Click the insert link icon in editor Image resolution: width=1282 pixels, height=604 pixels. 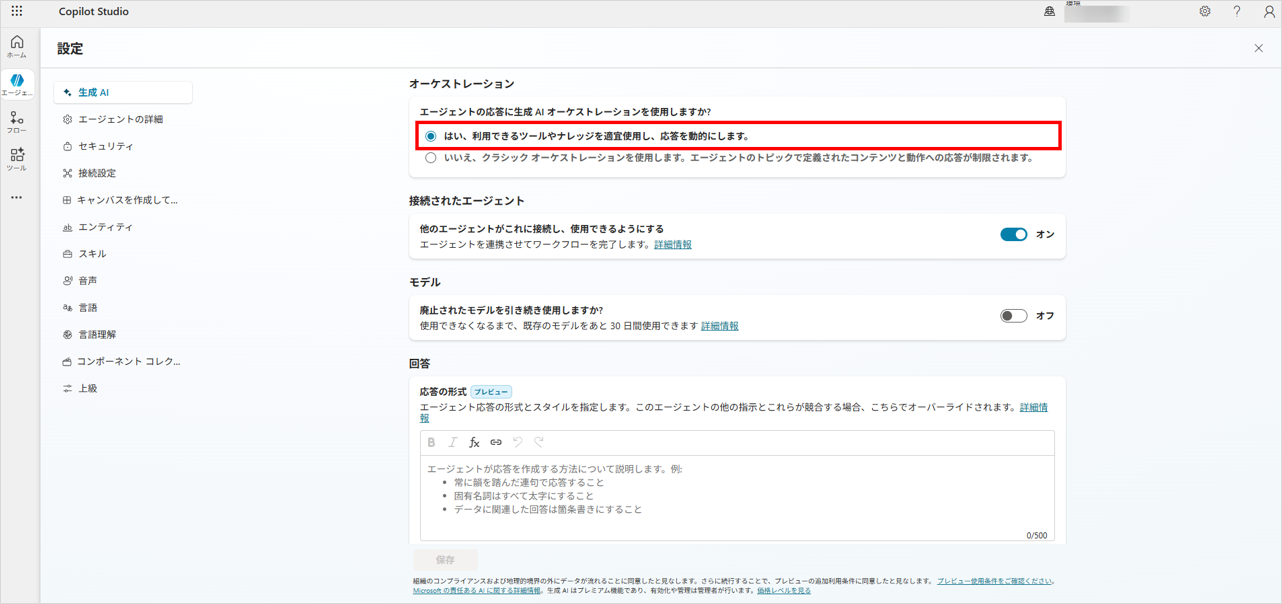click(496, 442)
